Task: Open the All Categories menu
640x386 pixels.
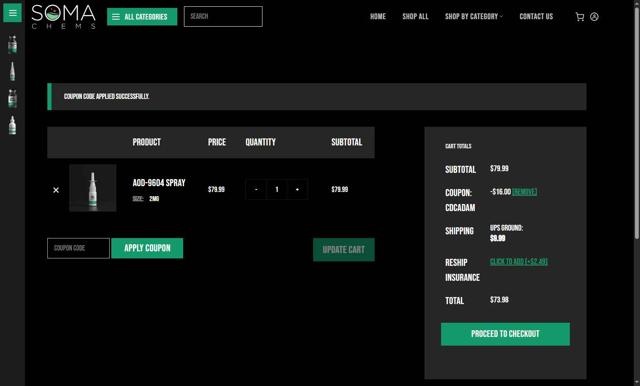Action: tap(142, 17)
